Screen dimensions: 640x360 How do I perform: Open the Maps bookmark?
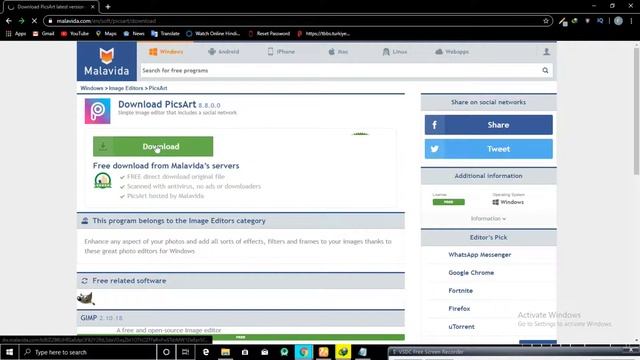[106, 34]
